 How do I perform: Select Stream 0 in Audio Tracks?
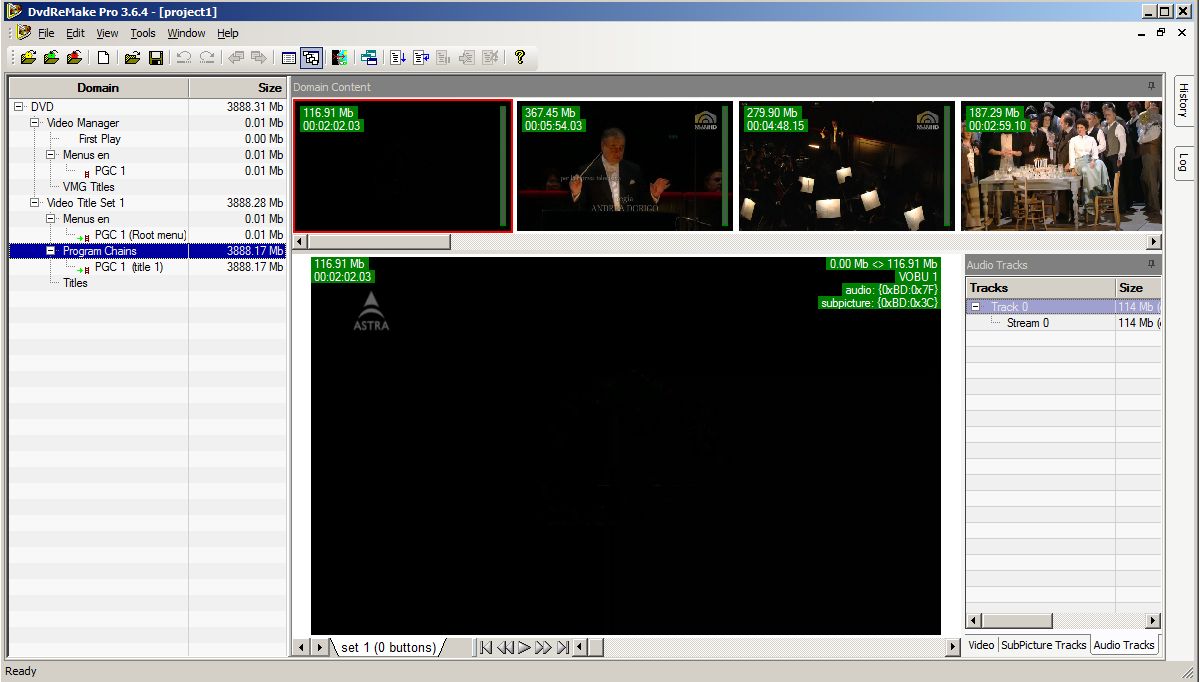point(1027,323)
